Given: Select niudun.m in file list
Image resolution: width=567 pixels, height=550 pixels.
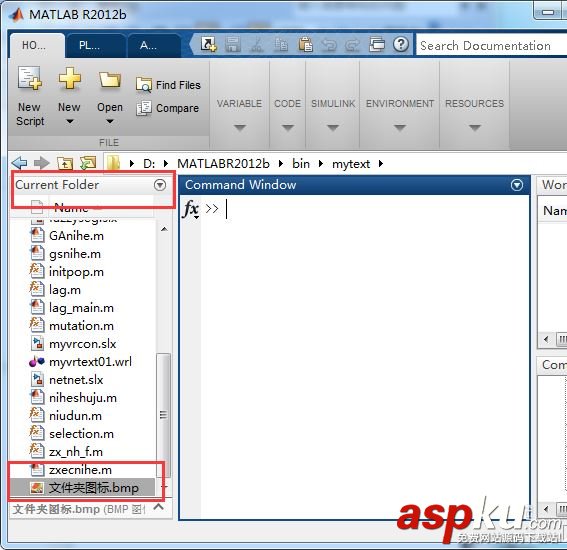Looking at the screenshot, I should (75, 416).
